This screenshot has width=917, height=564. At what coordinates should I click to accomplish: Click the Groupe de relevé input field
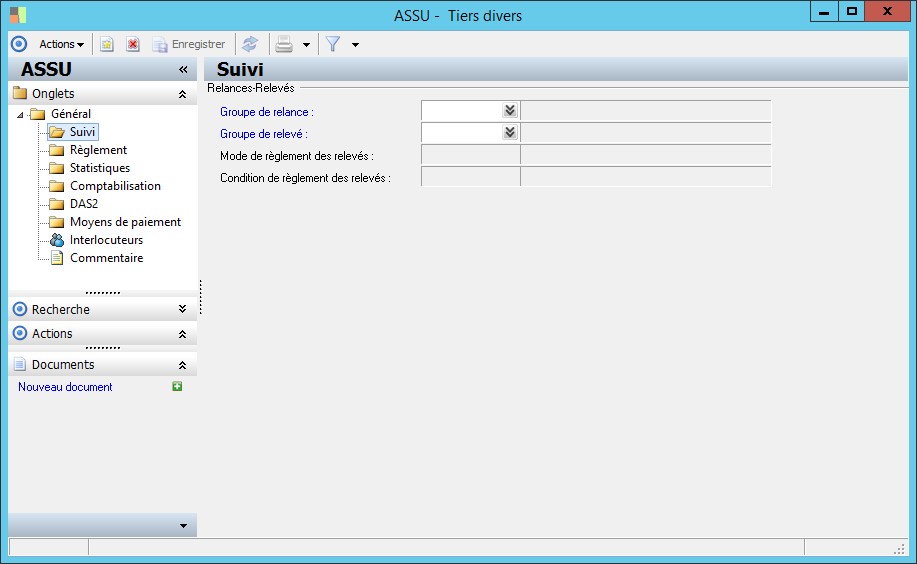tap(462, 133)
